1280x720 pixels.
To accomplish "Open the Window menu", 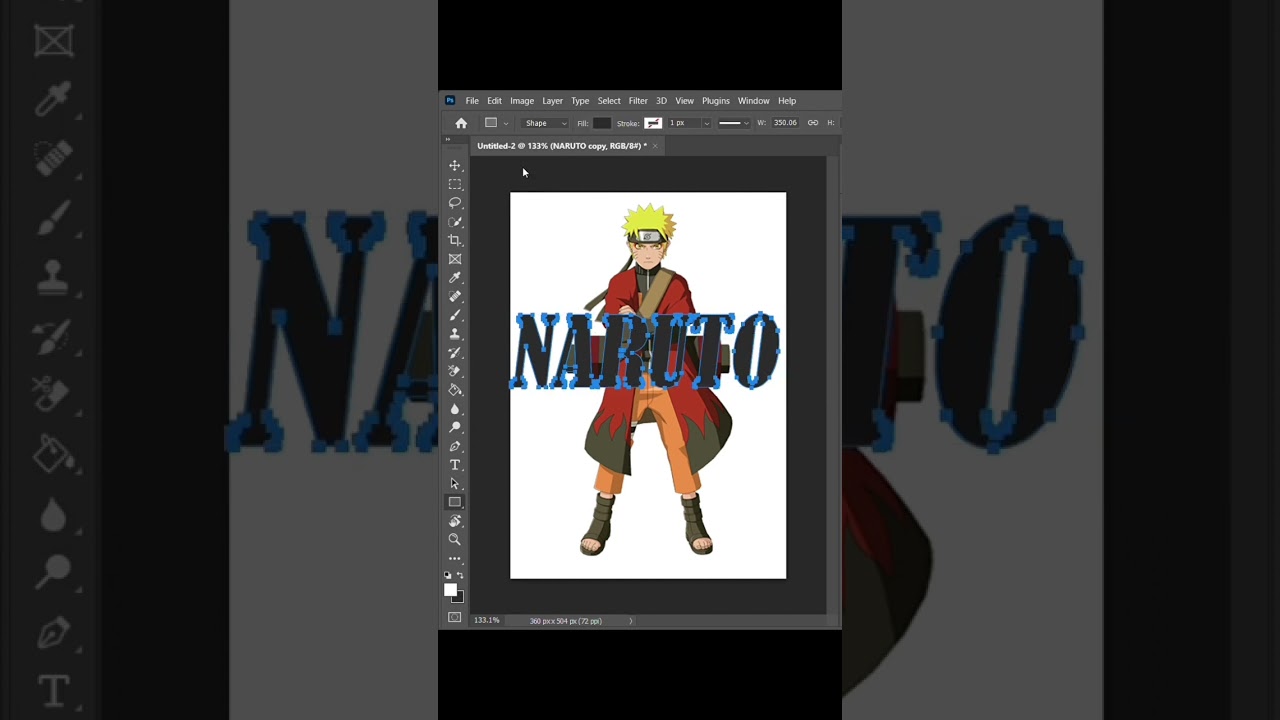I will [x=754, y=101].
